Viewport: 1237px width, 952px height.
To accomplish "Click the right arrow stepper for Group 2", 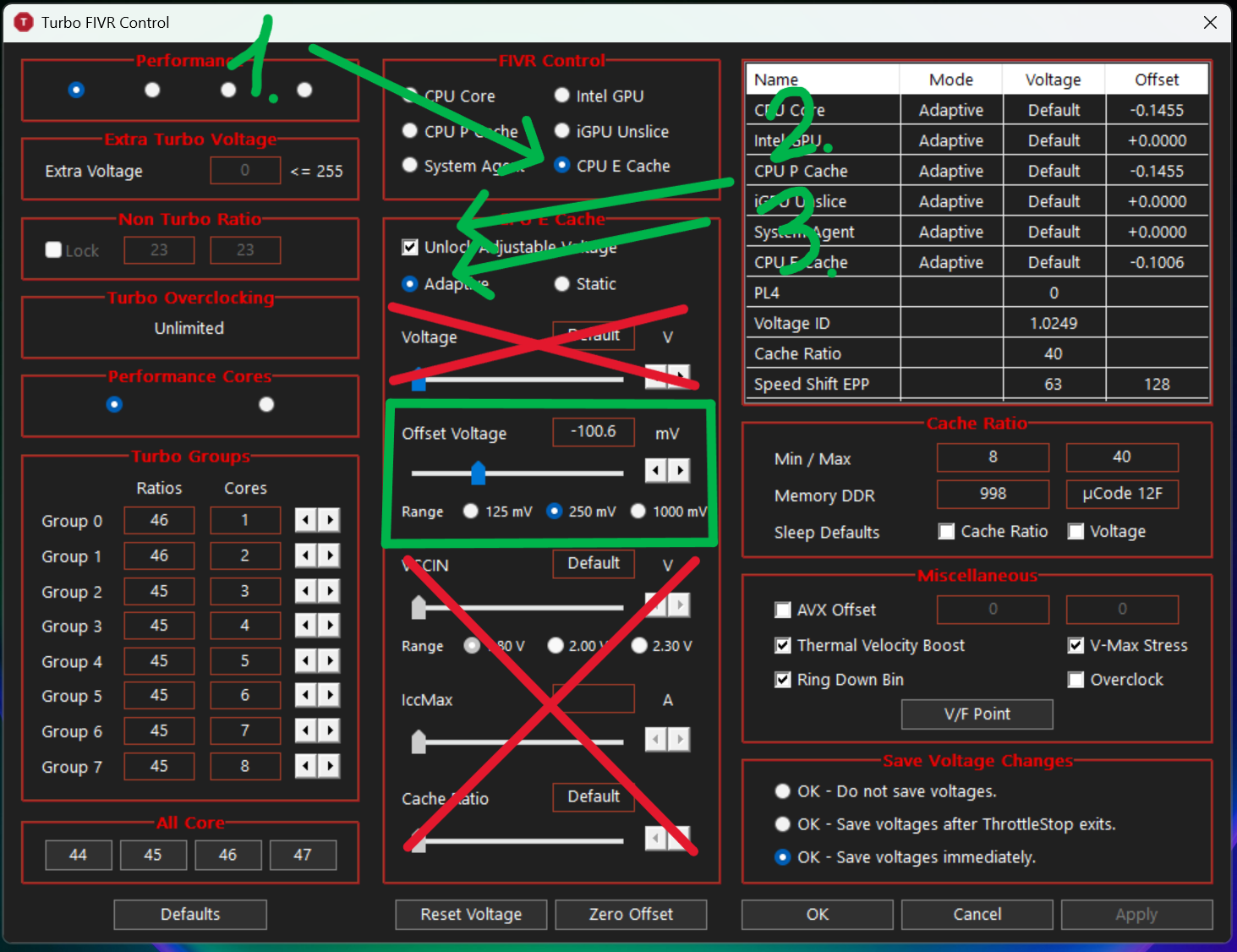I will [x=330, y=591].
